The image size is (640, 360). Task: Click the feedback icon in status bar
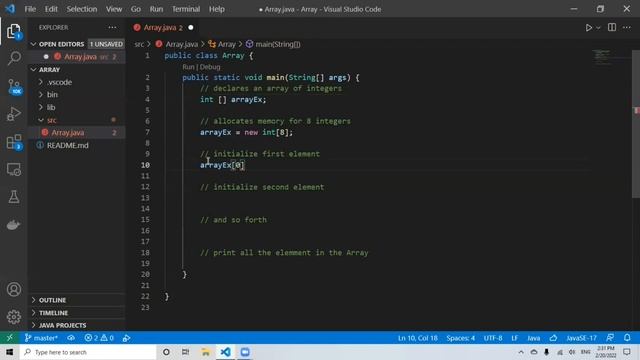[610, 338]
